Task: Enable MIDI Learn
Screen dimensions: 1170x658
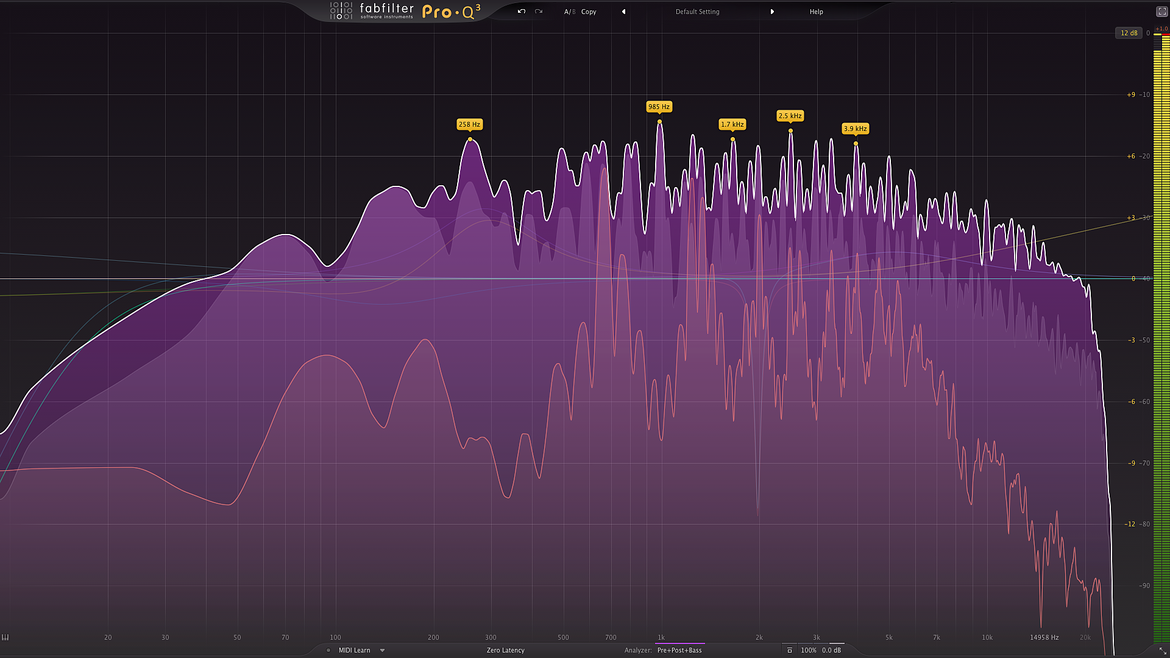Action: click(354, 651)
